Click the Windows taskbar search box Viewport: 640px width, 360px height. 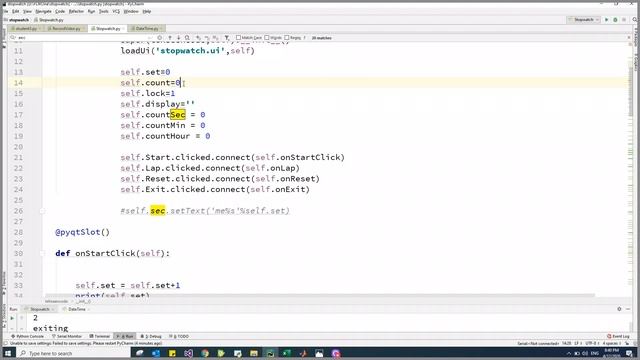click(73, 353)
